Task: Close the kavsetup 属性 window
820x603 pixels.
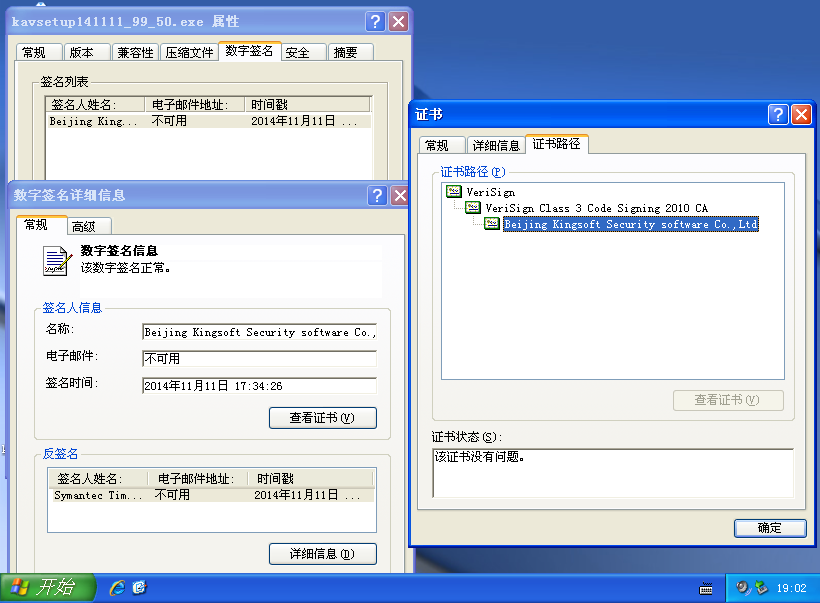Action: tap(398, 21)
